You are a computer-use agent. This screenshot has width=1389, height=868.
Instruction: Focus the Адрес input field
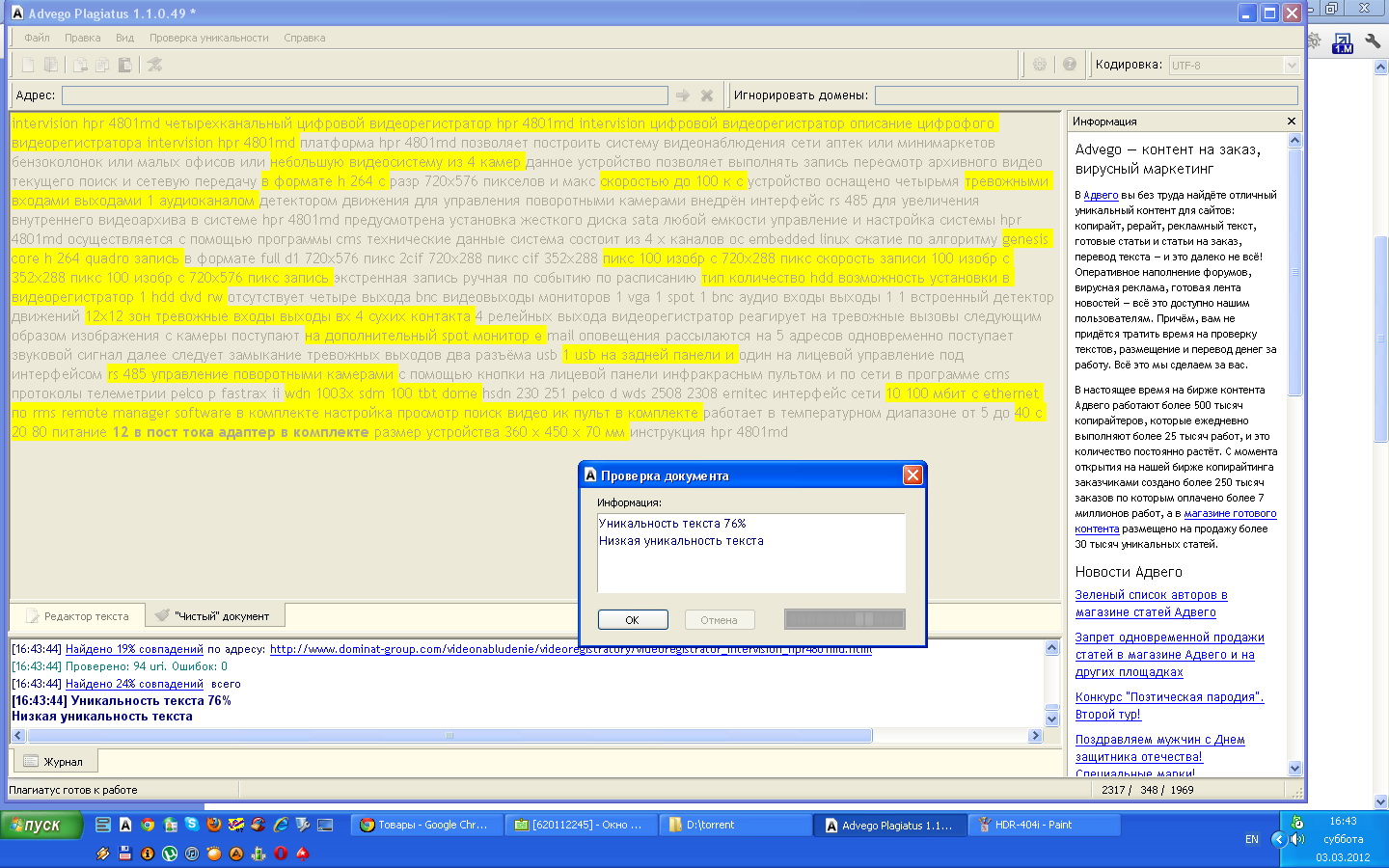pos(365,95)
